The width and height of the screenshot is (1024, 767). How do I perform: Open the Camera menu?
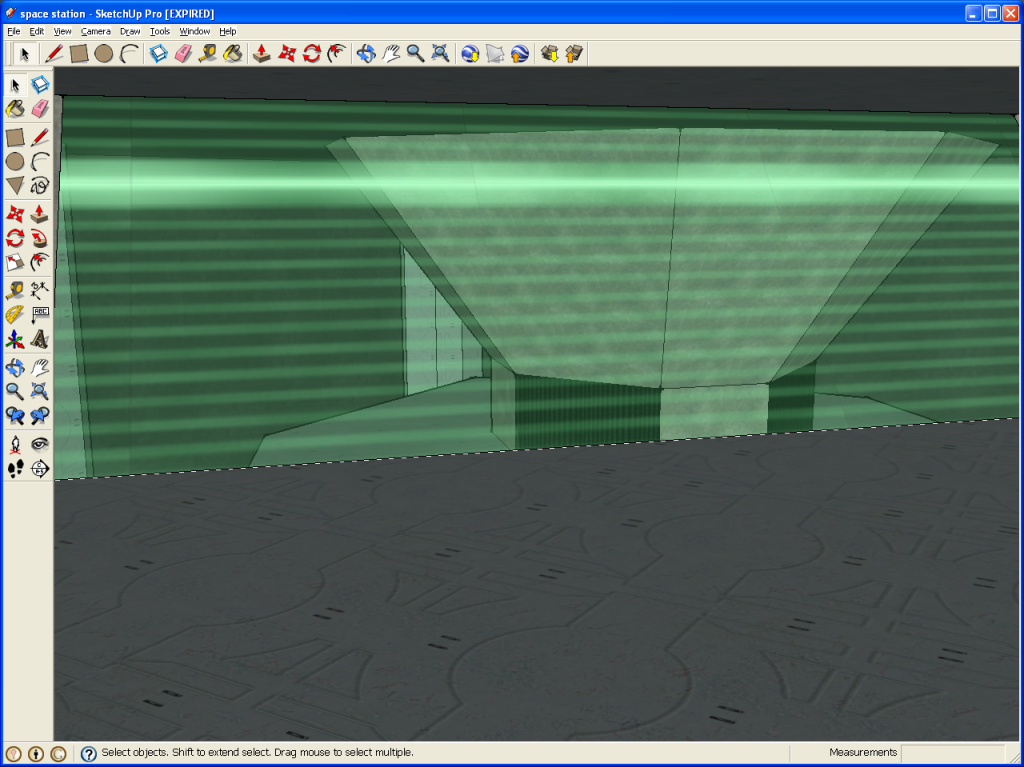(x=95, y=31)
